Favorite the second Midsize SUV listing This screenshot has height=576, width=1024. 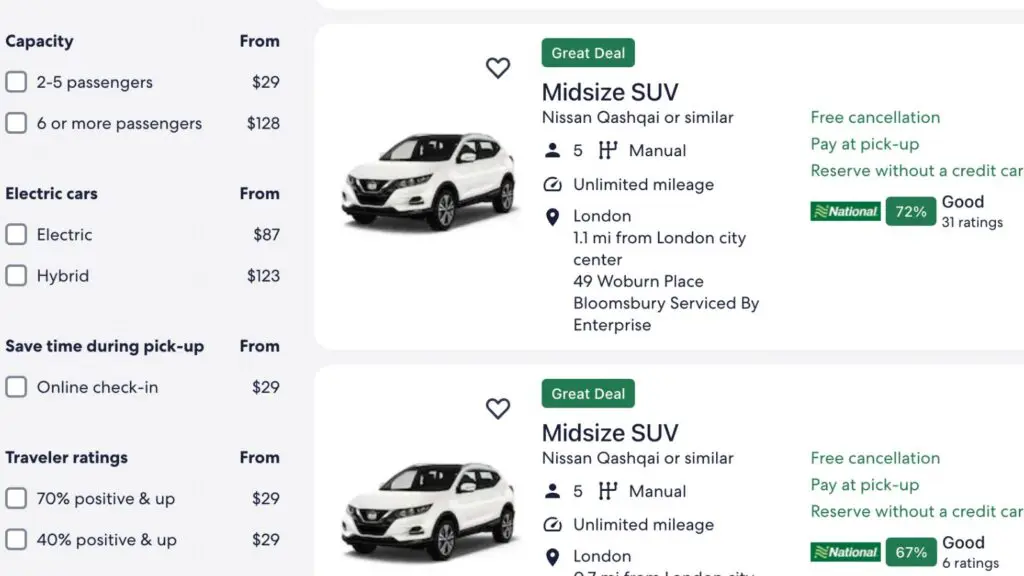(498, 408)
